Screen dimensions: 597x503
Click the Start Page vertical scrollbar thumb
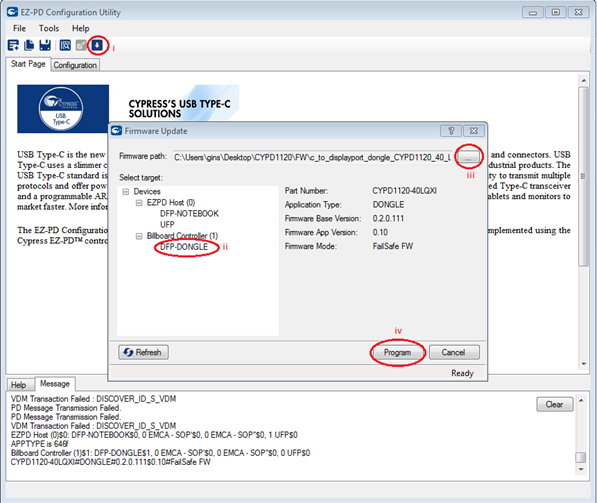pyautogui.click(x=583, y=176)
